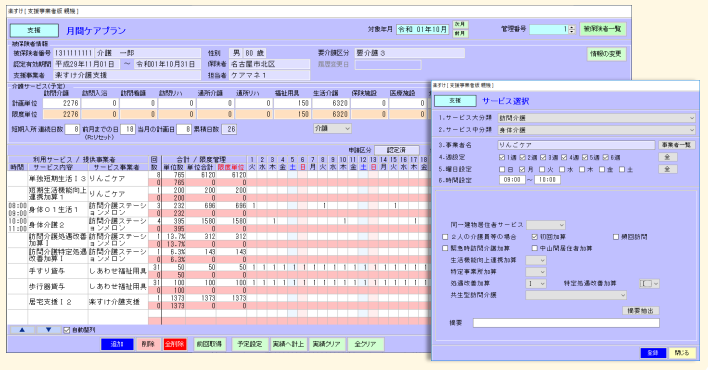The width and height of the screenshot is (708, 370).
Task: Click the 09:00 start time field
Action: (x=512, y=180)
